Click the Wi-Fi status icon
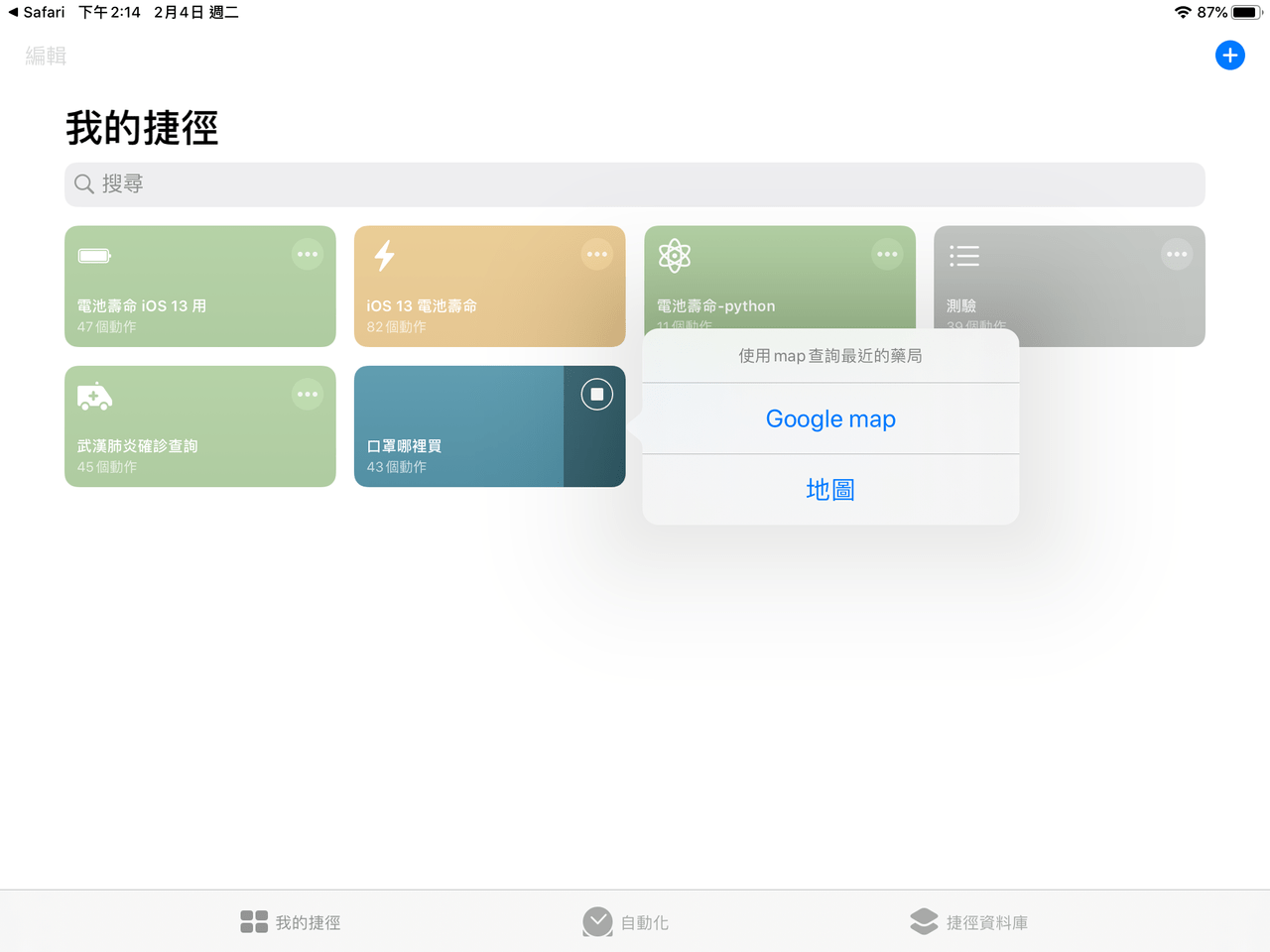The image size is (1270, 952). coord(1183,12)
